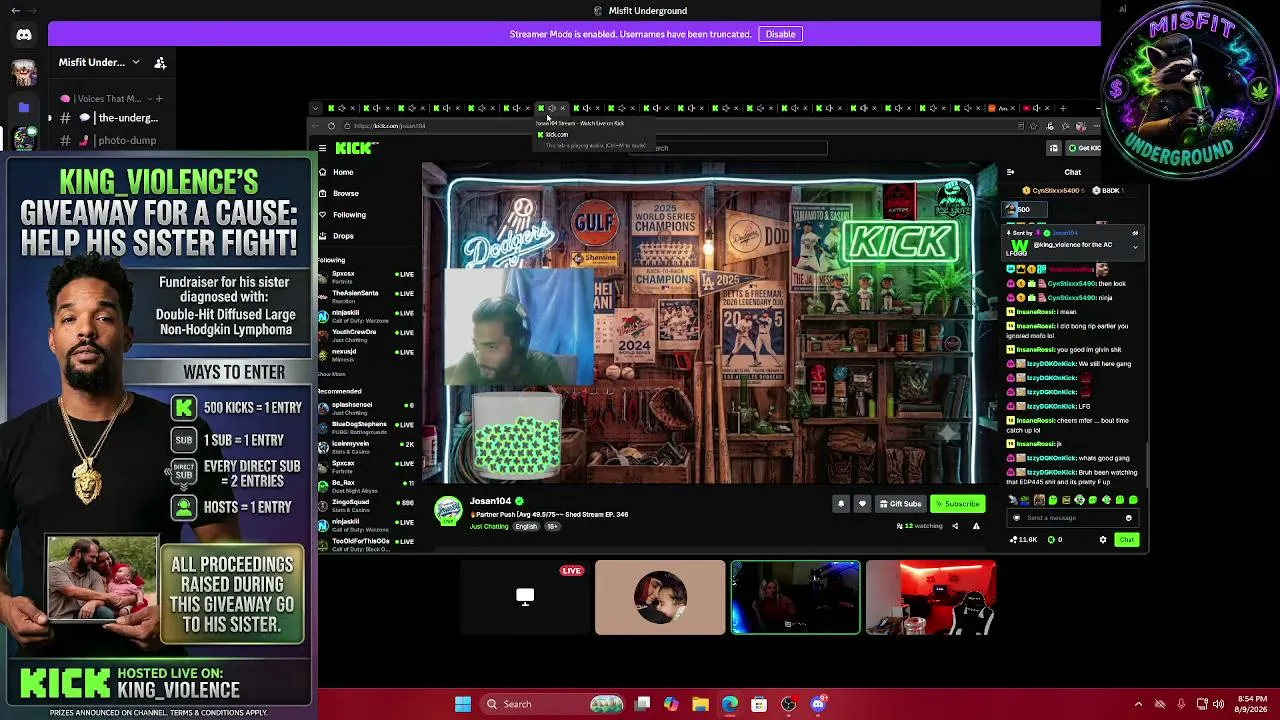1280x720 pixels.
Task: Report the stream with the warning icon
Action: pos(976,526)
